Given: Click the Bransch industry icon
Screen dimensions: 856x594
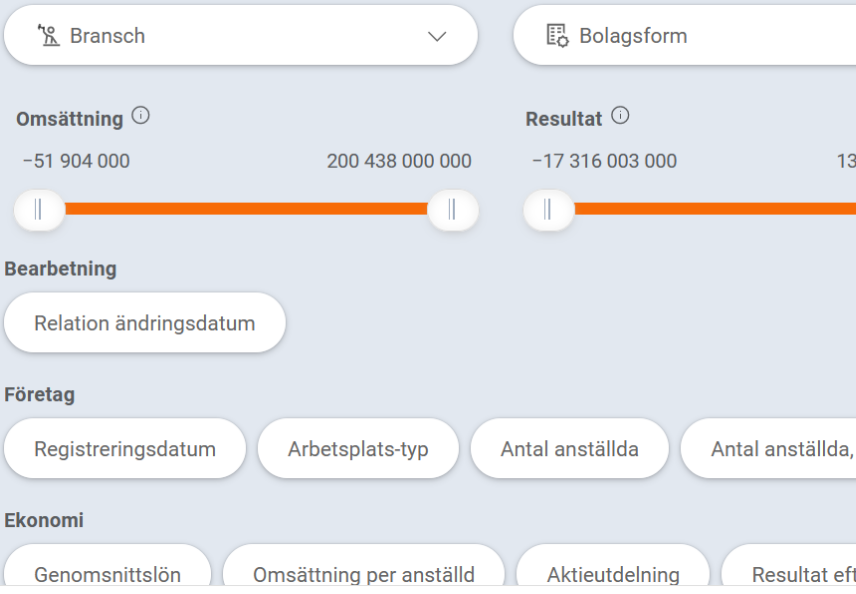Looking at the screenshot, I should (x=47, y=36).
